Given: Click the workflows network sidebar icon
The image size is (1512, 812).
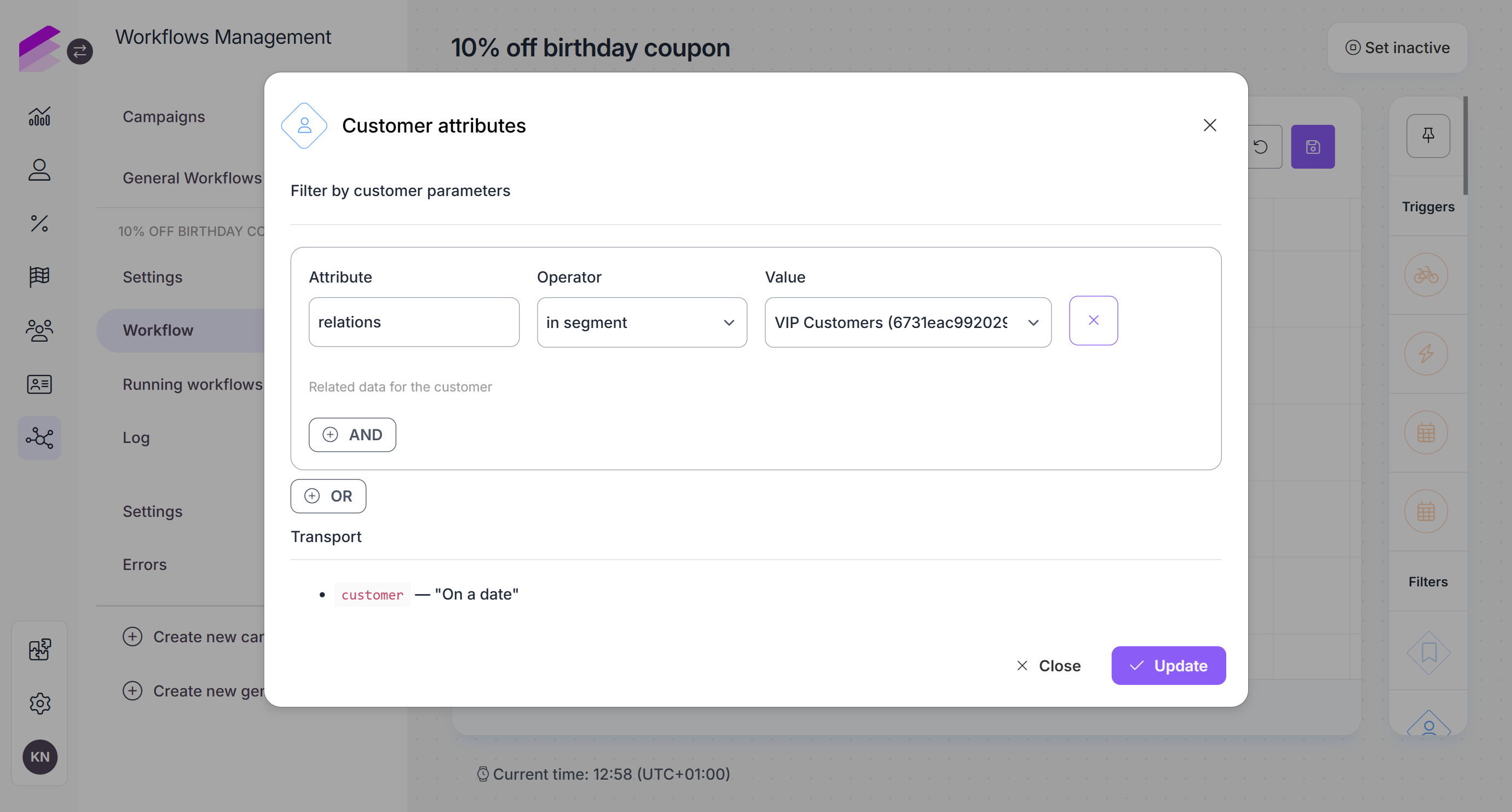Looking at the screenshot, I should coord(39,438).
